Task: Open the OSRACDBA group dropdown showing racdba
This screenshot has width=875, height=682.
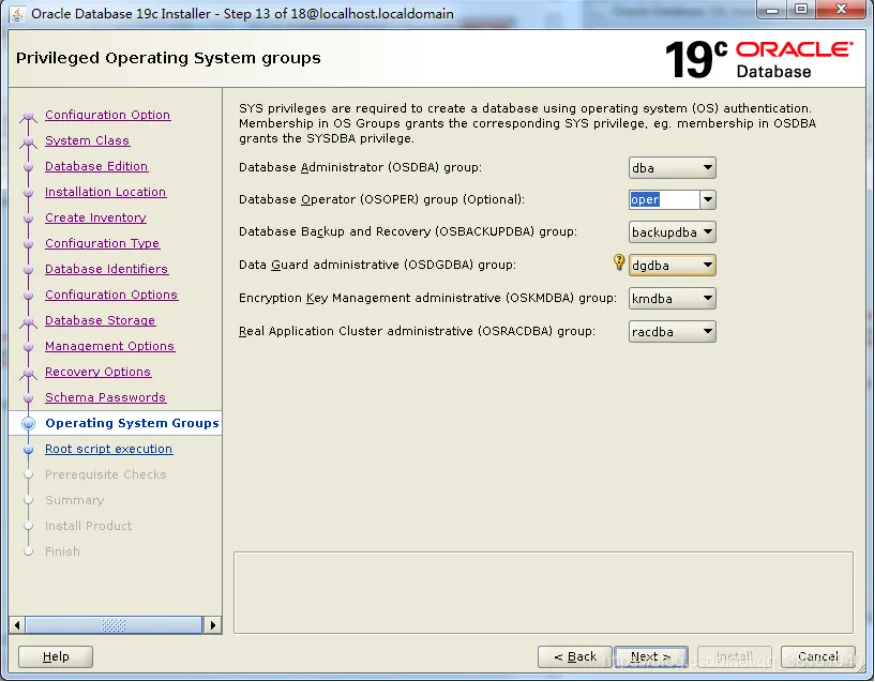Action: click(x=672, y=332)
